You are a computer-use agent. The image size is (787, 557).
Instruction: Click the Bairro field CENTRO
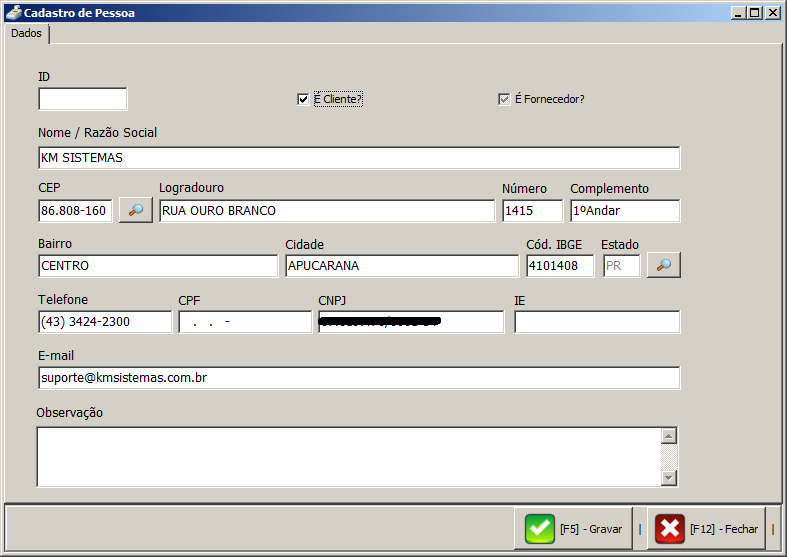click(158, 266)
